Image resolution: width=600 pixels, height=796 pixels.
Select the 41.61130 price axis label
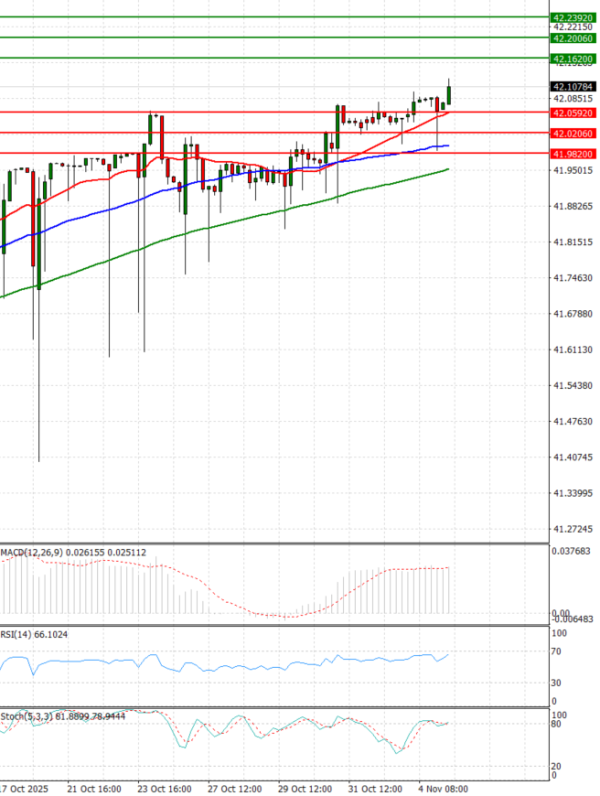[573, 350]
